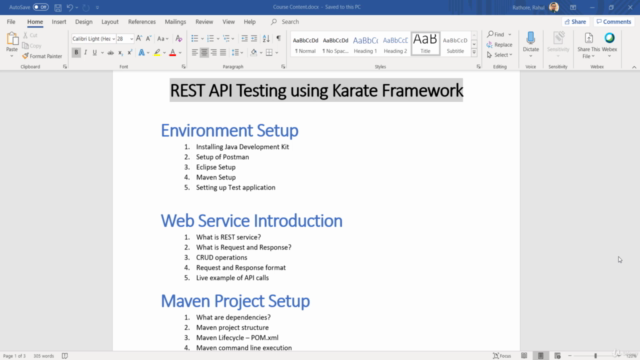Image resolution: width=640 pixels, height=360 pixels.
Task: Switch to the Insert tab
Action: pyautogui.click(x=59, y=22)
